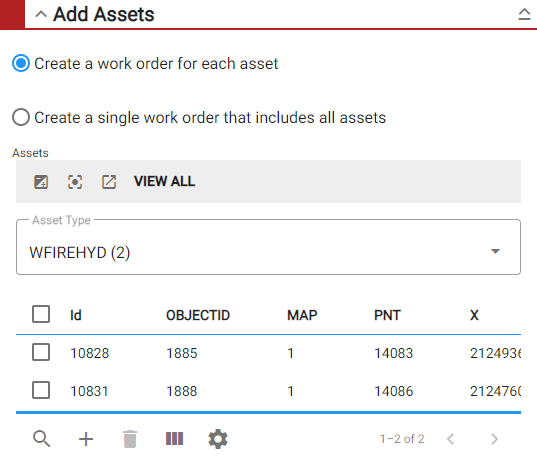Select Create a work order for each asset
Viewport: 537px width, 472px height.
point(21,63)
